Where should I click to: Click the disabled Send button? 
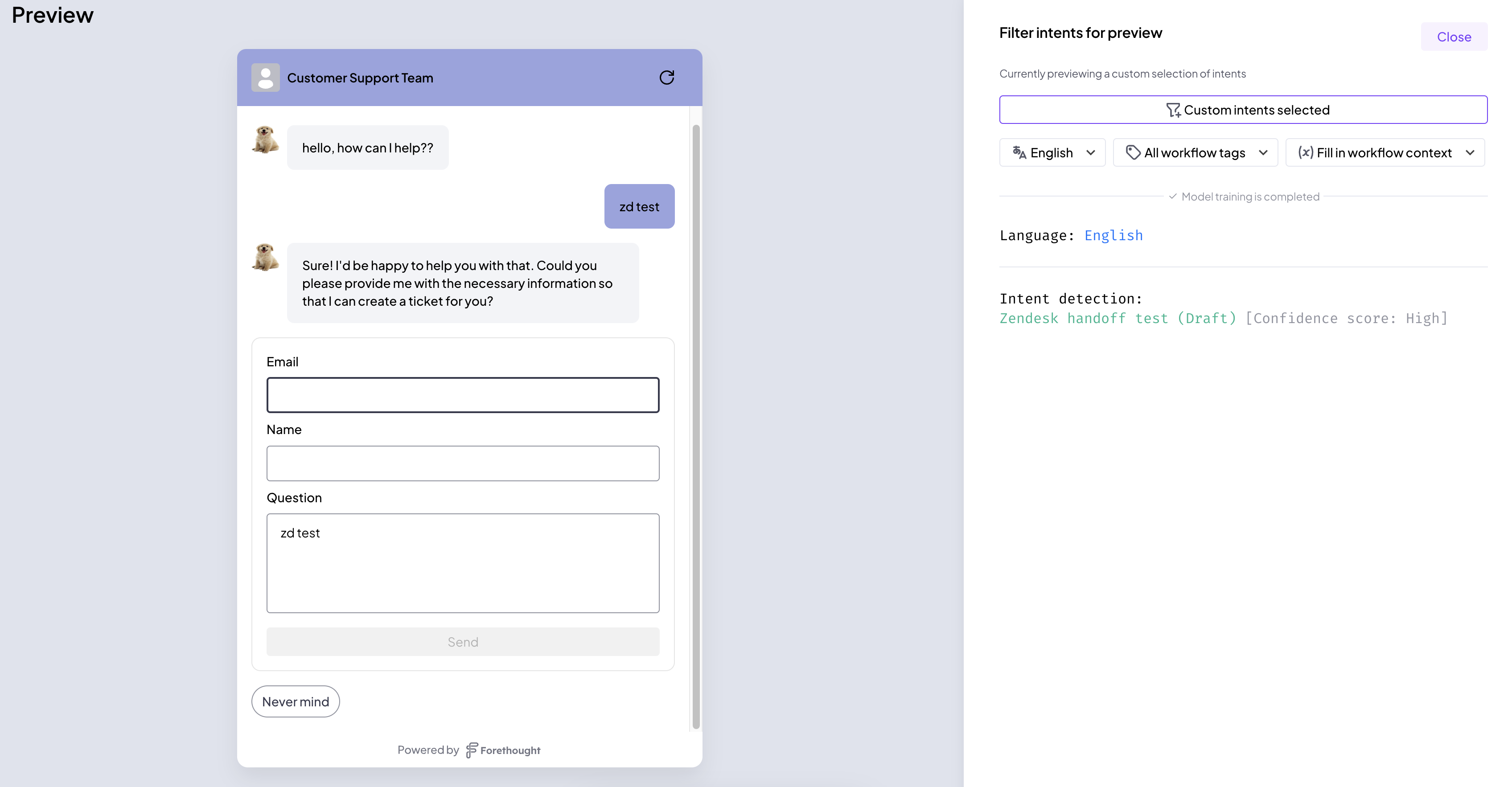coord(463,642)
